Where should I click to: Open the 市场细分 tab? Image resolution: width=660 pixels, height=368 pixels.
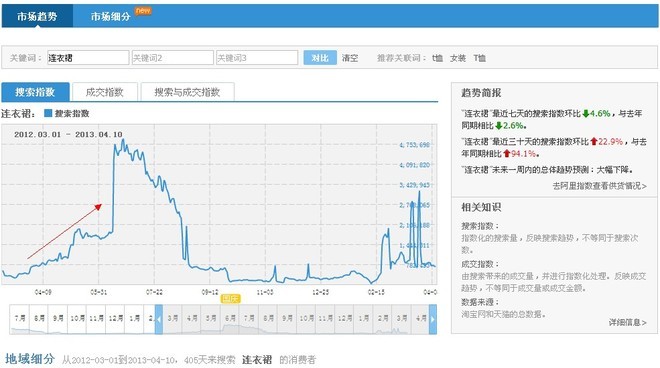click(x=111, y=16)
